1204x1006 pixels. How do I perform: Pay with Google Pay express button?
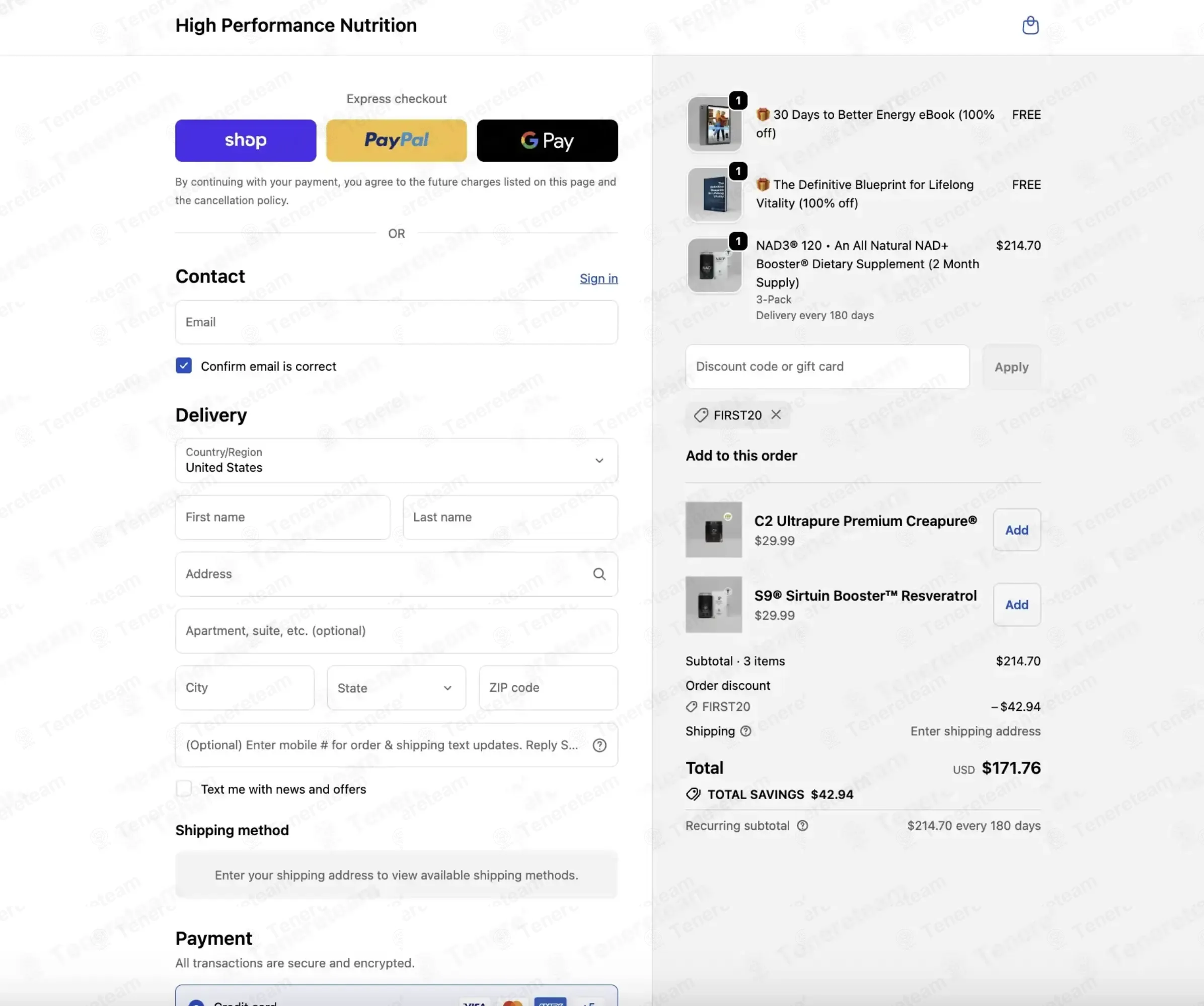coord(547,140)
